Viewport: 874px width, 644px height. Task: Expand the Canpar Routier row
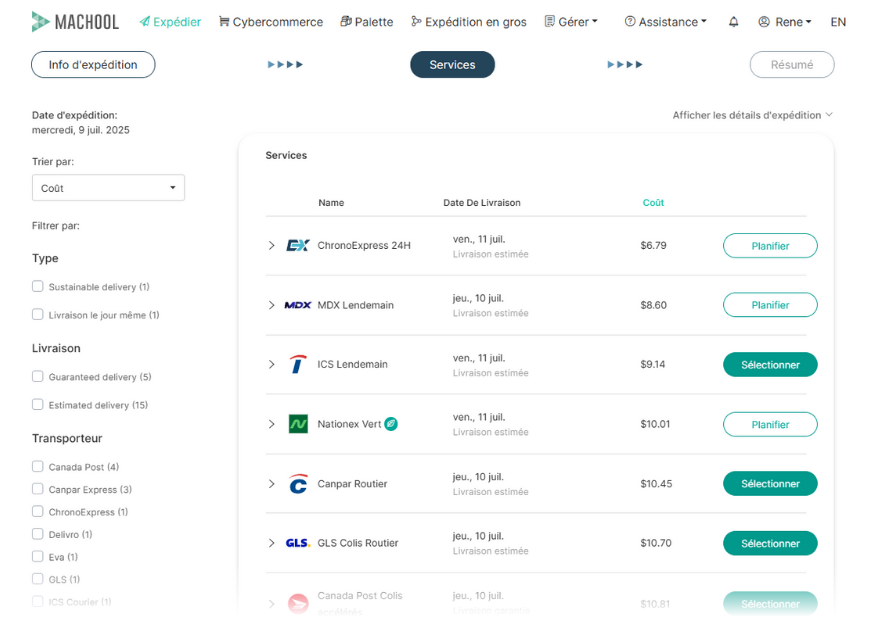[x=271, y=483]
